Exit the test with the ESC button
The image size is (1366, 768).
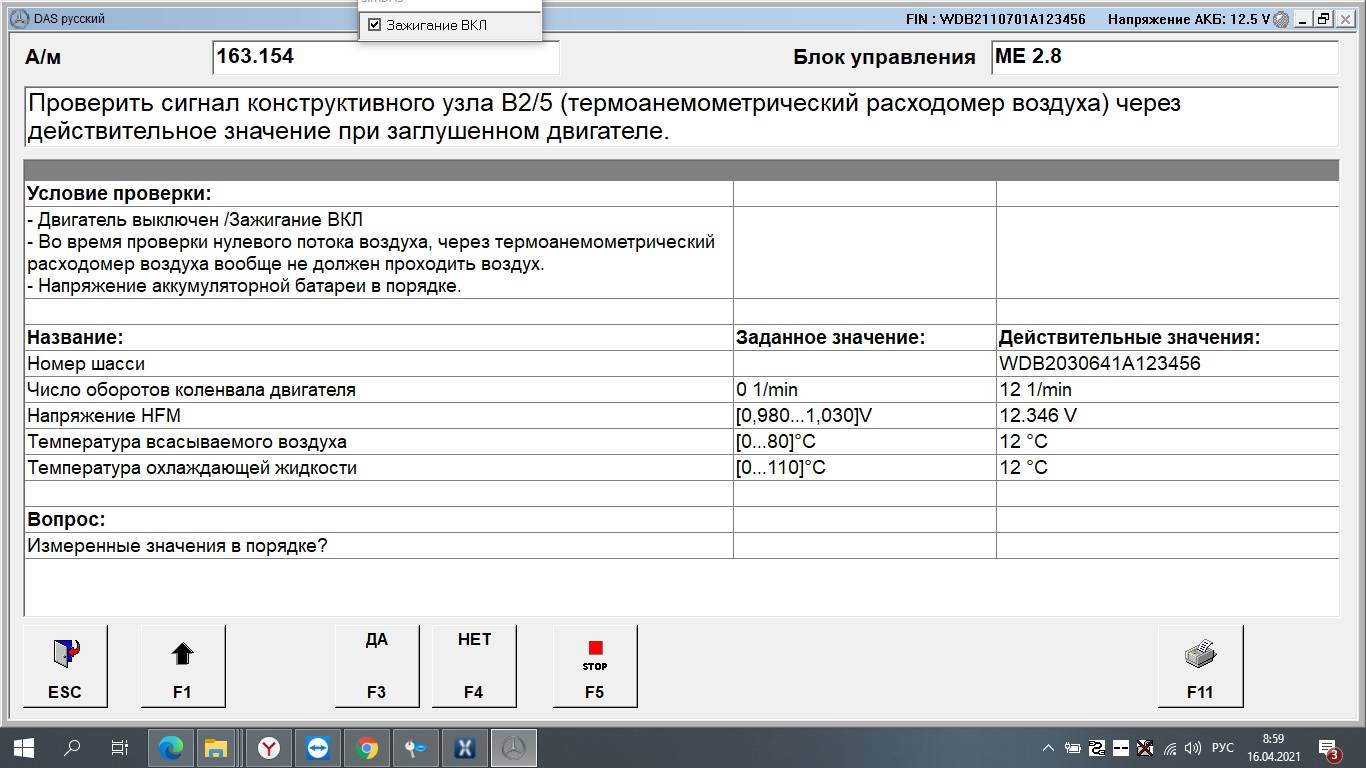(65, 666)
